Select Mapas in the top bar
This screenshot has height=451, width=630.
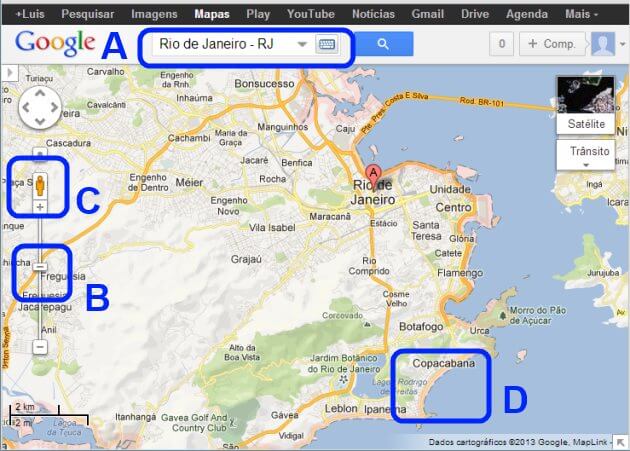[x=212, y=14]
